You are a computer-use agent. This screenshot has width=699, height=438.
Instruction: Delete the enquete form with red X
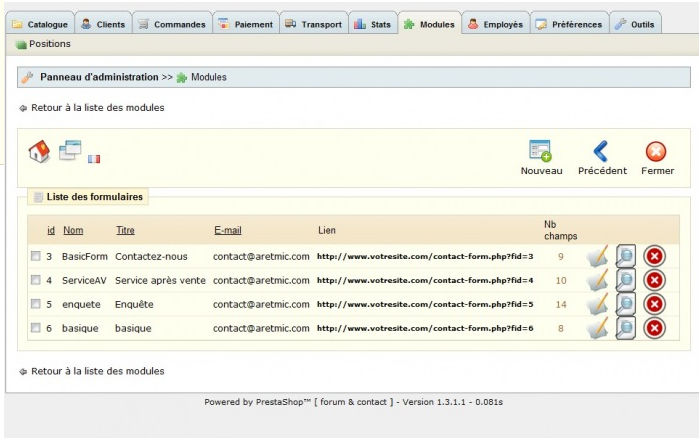(654, 304)
